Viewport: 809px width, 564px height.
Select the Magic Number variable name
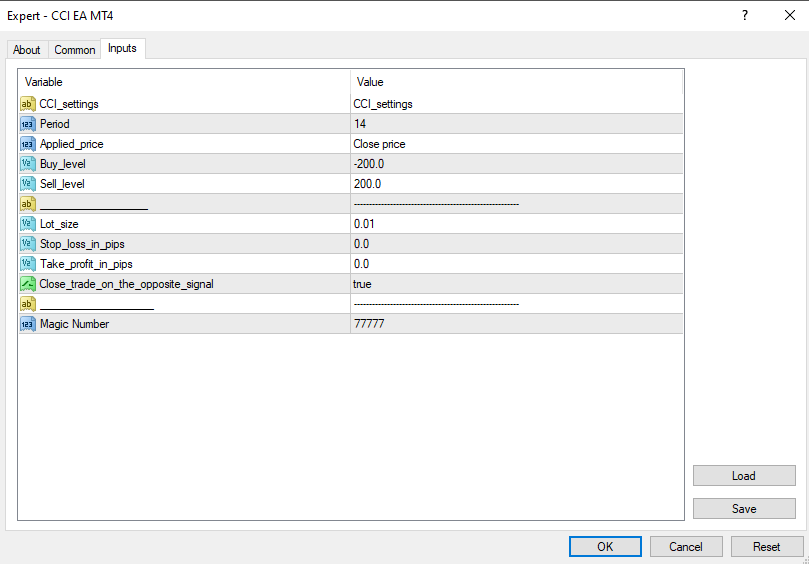74,324
